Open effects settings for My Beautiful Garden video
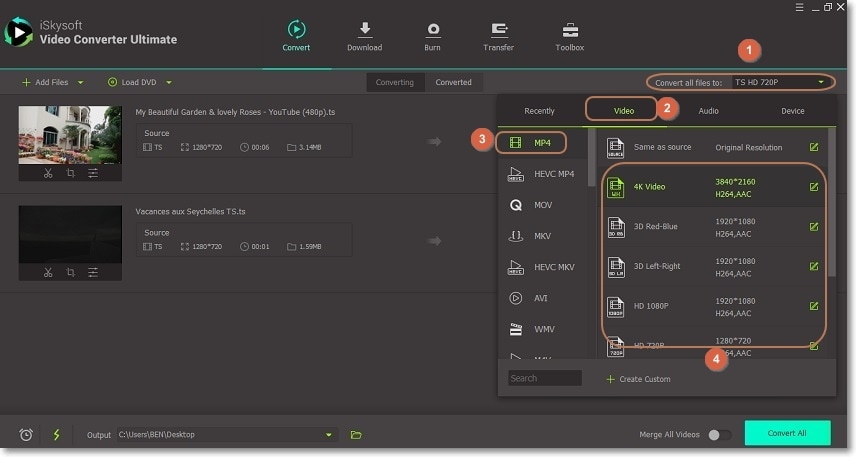Viewport: 856px width, 457px height. (x=93, y=173)
